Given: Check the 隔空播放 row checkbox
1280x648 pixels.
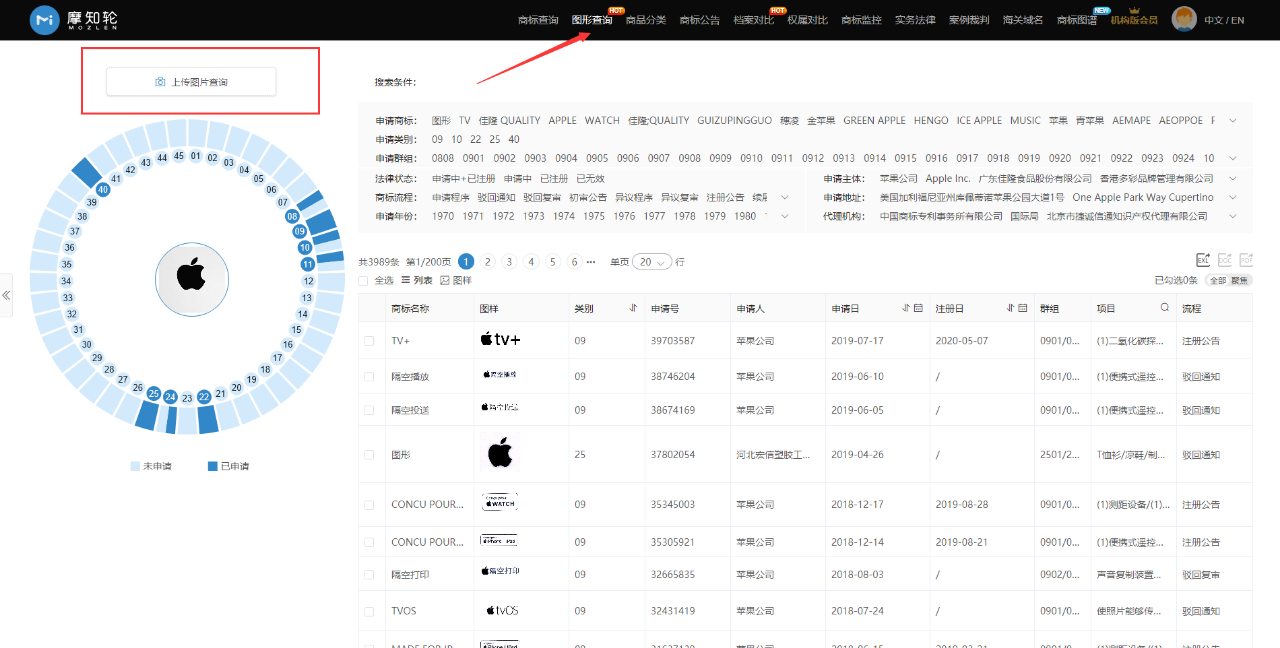Looking at the screenshot, I should [369, 377].
